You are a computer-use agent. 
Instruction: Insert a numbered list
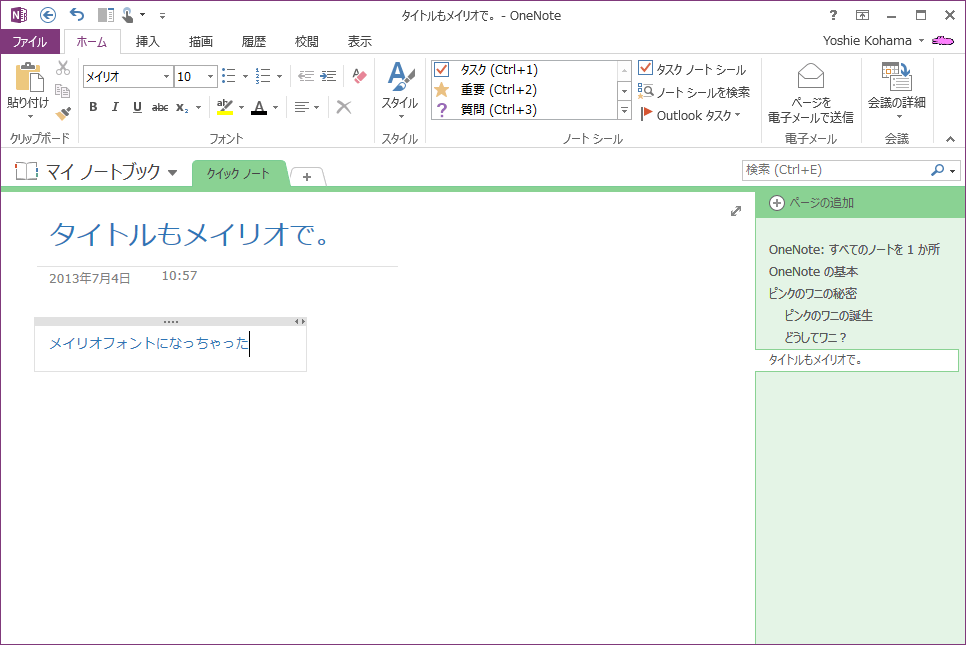coord(263,76)
